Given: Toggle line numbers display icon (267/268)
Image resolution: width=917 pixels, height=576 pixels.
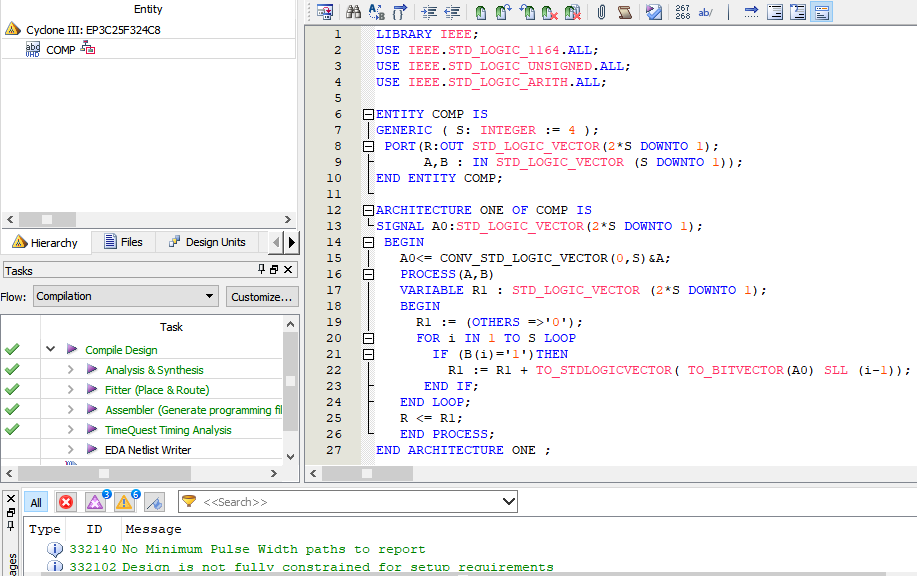Looking at the screenshot, I should click(683, 12).
